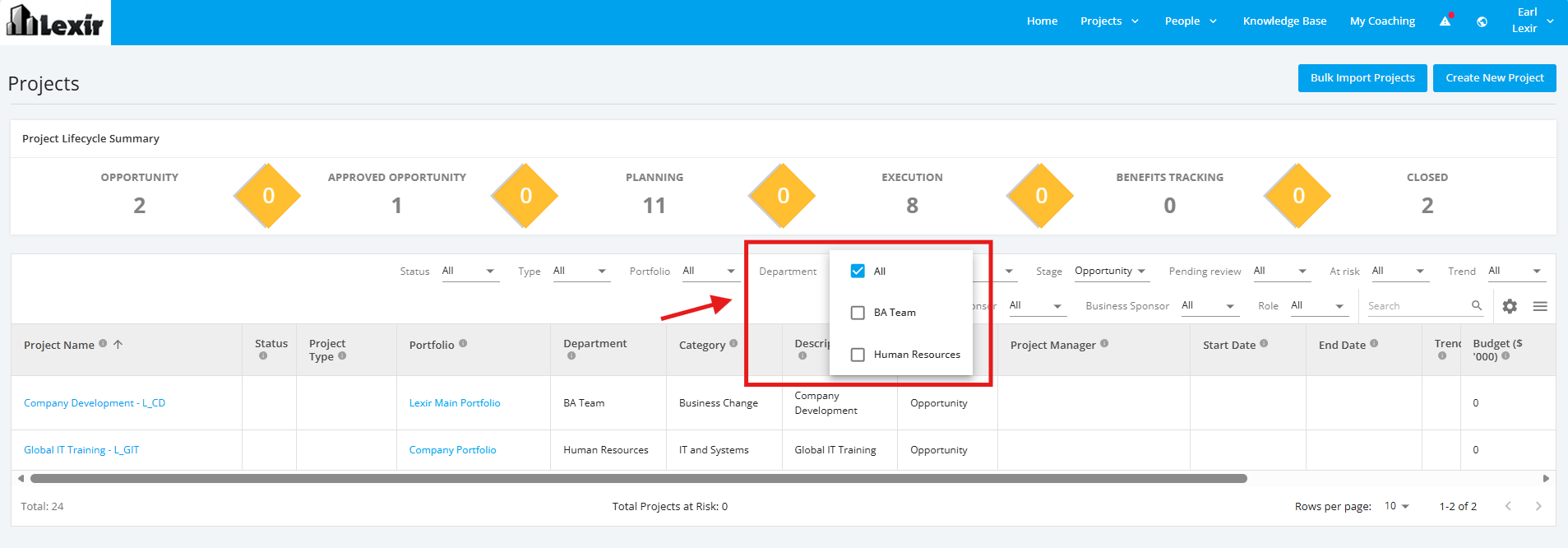Click info icon beside End Date header
This screenshot has height=548, width=1568.
click(1374, 343)
